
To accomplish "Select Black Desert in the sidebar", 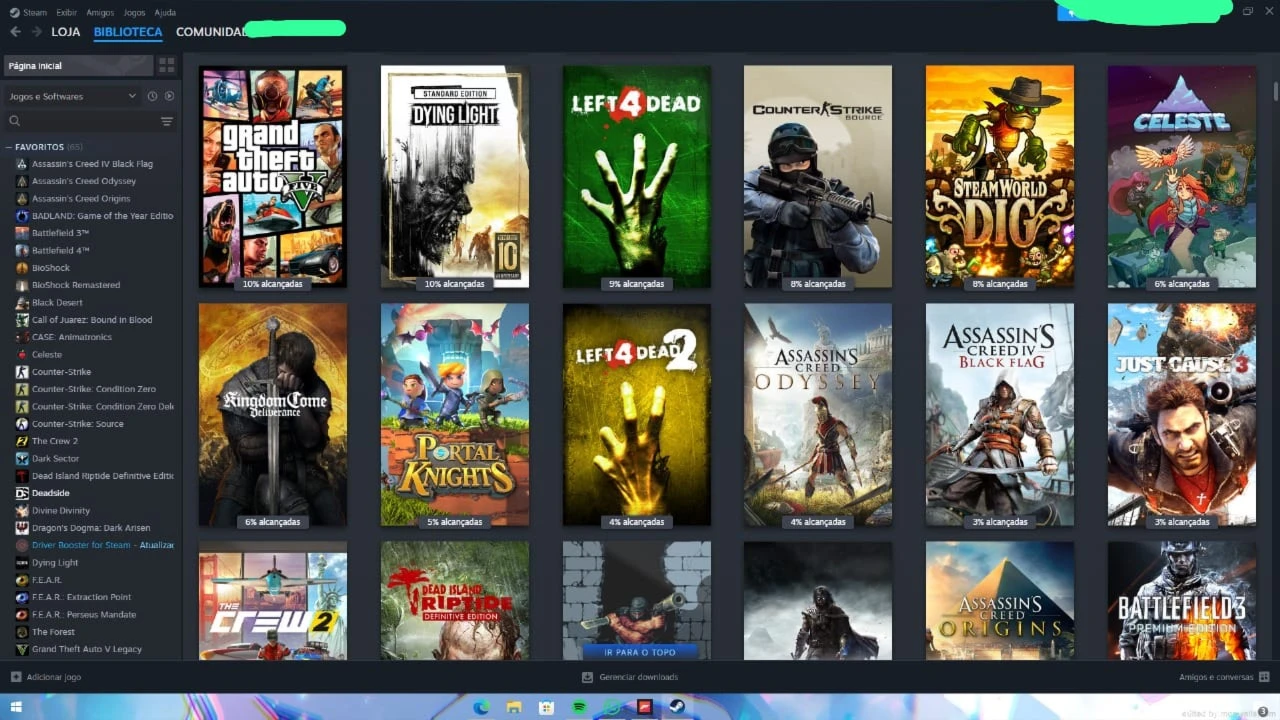I will point(57,302).
